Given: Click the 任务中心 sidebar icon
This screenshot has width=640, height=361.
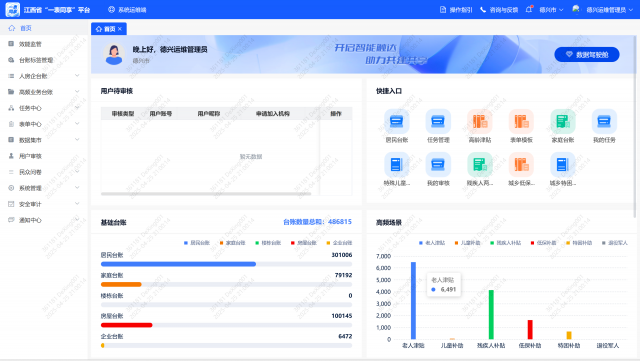Looking at the screenshot, I should [11, 108].
